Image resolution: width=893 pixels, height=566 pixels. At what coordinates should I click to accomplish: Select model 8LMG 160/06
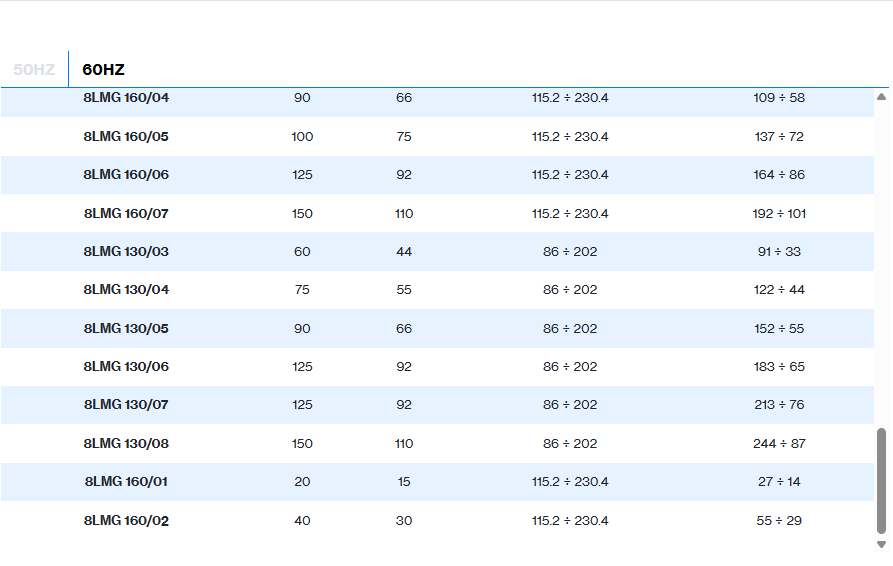pos(126,175)
